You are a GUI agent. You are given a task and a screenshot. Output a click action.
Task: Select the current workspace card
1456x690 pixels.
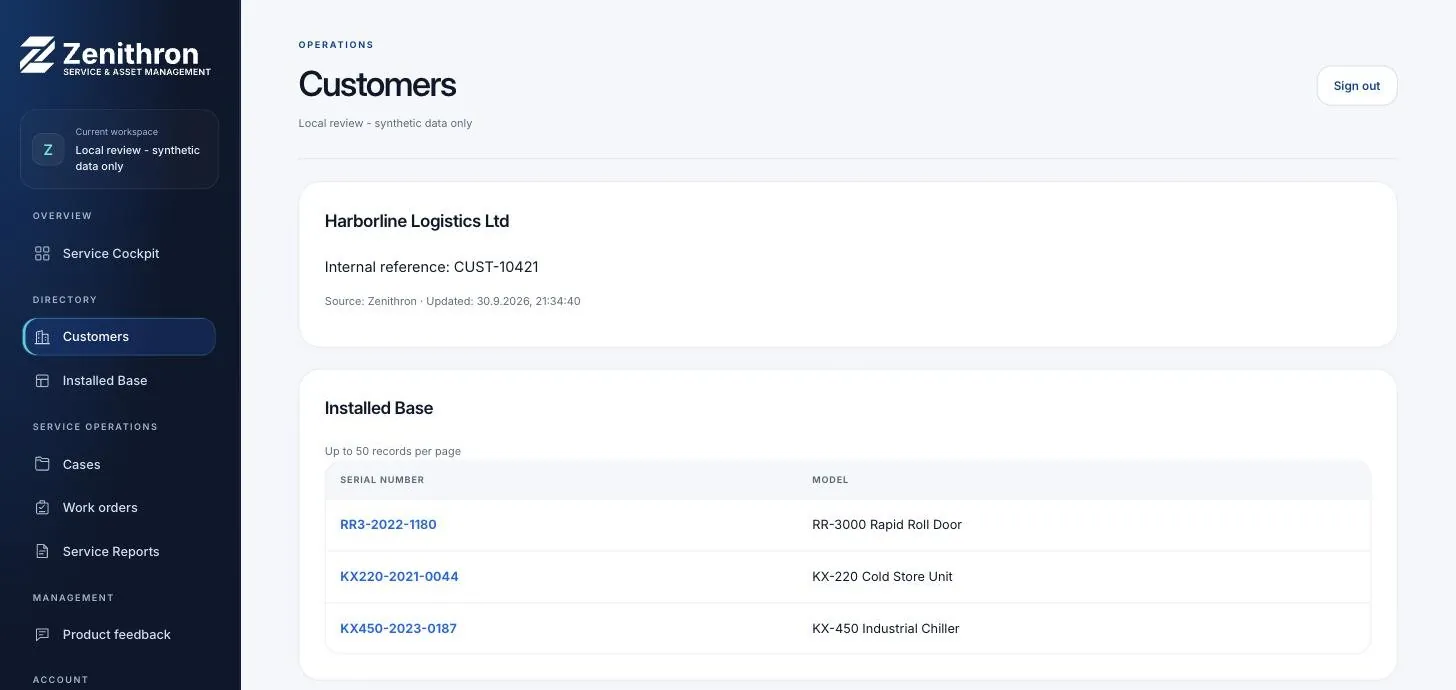click(119, 149)
